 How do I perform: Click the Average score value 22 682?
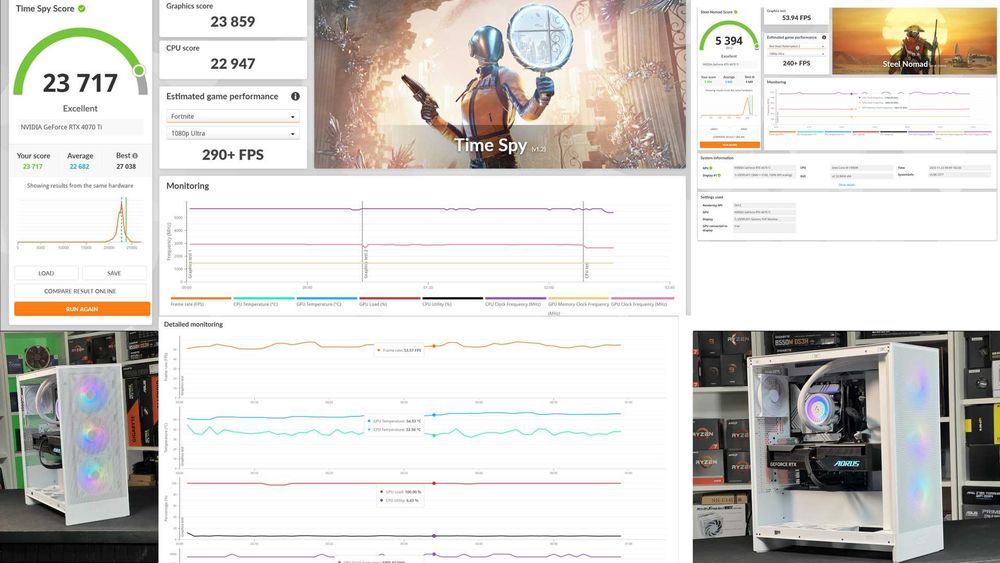[80, 166]
